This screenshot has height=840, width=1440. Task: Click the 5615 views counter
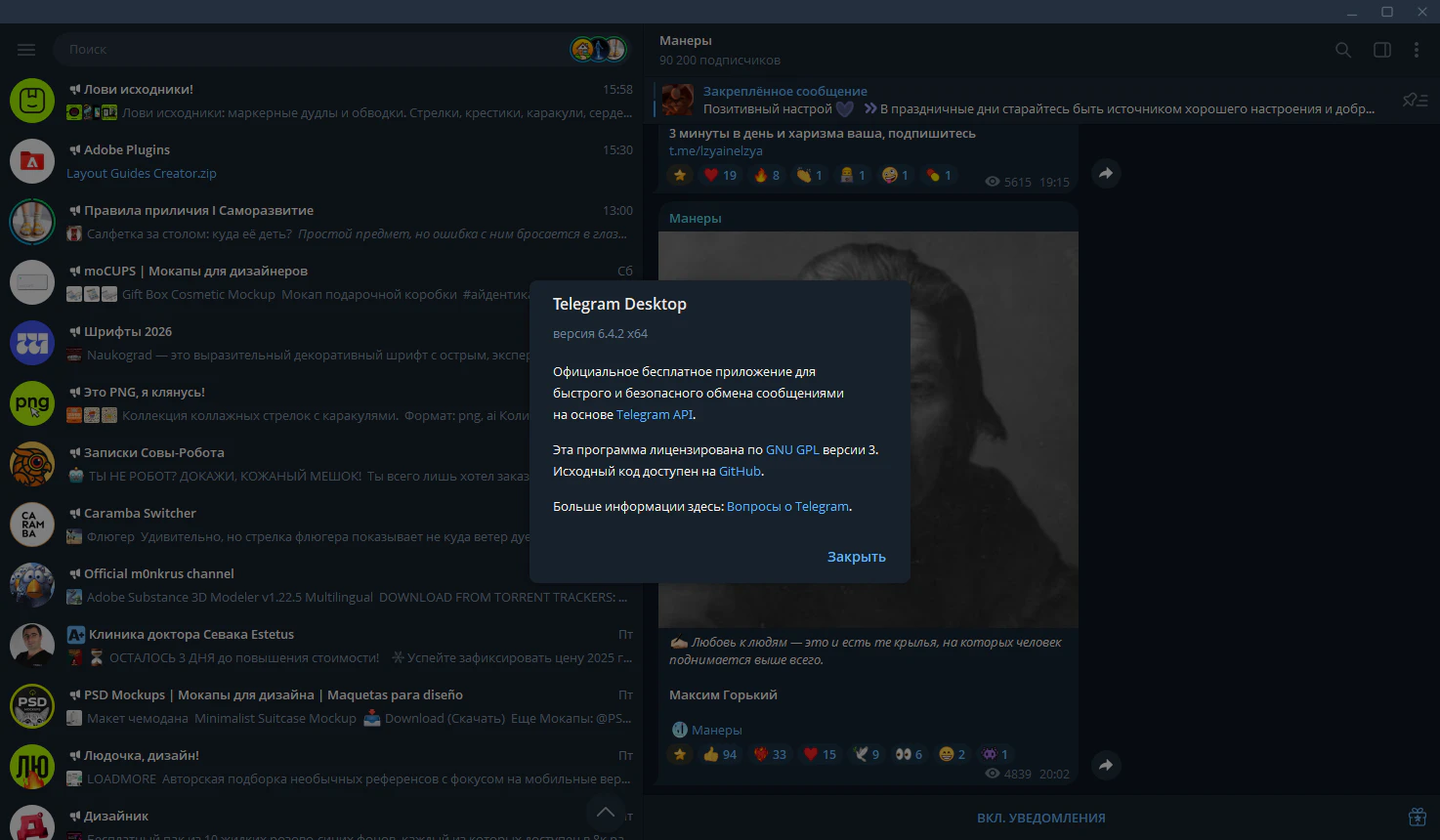[x=1008, y=182]
